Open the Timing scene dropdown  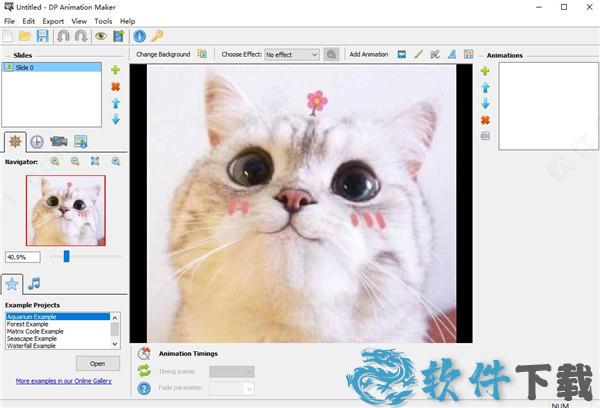[x=232, y=372]
